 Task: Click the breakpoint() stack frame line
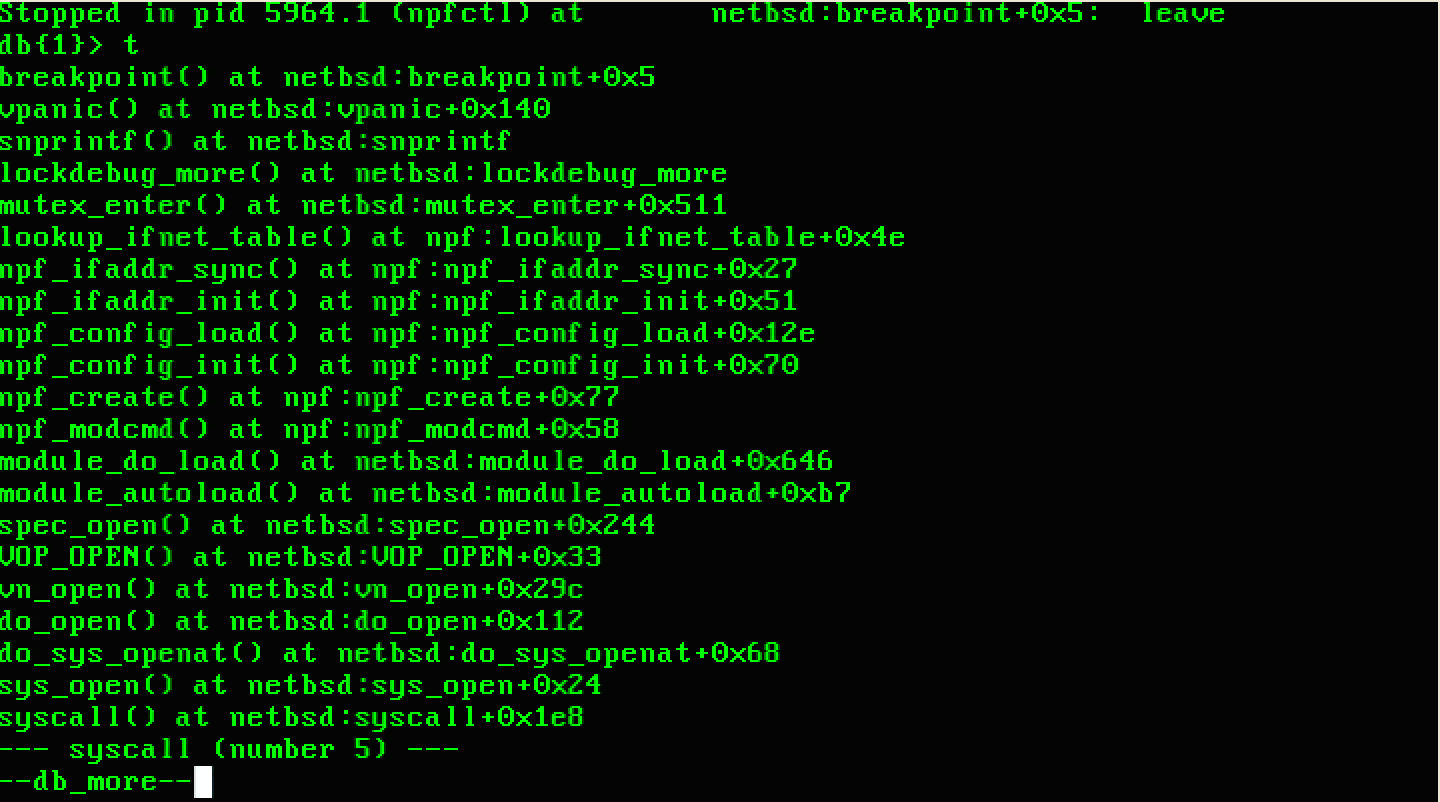click(x=328, y=77)
